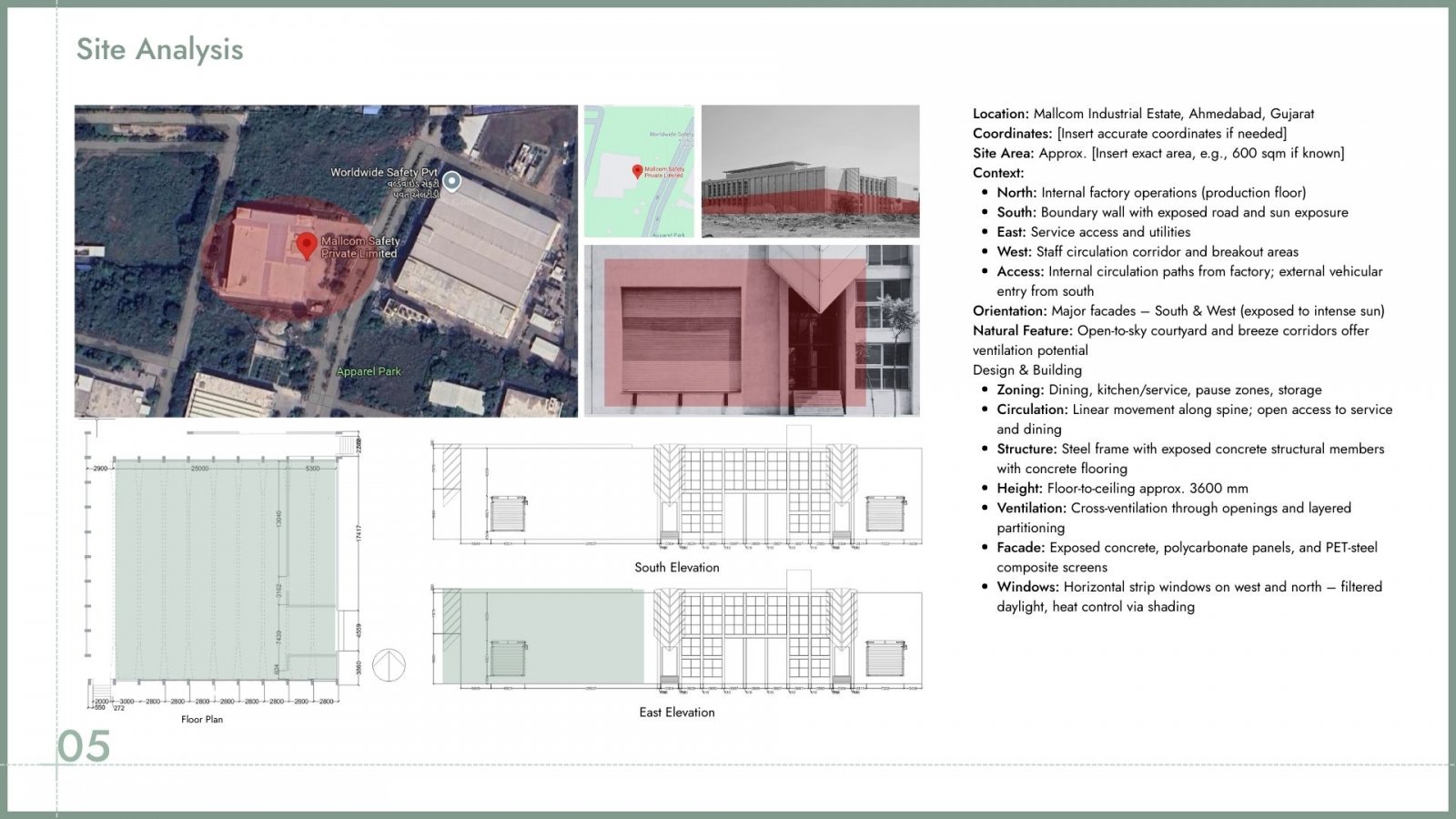Click the 'Floor Plan' caption

click(x=202, y=719)
